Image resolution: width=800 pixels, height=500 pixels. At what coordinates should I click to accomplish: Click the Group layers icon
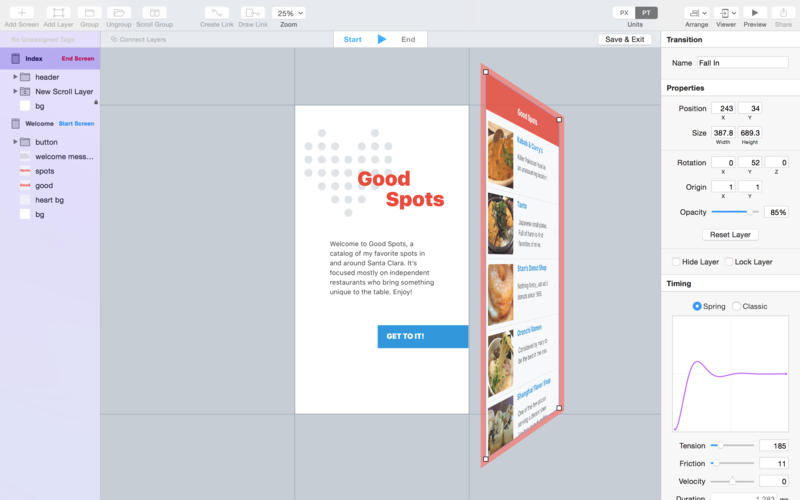(x=89, y=13)
